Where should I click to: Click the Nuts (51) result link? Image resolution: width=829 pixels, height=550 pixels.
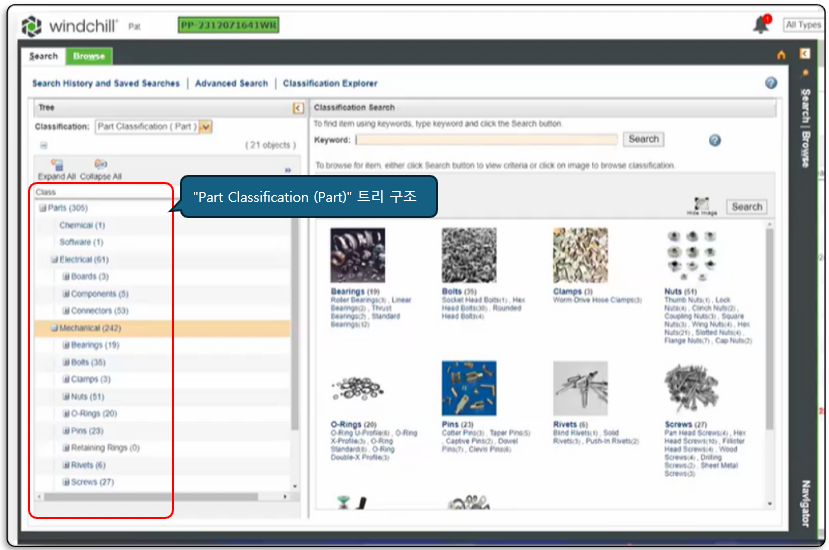(680, 292)
